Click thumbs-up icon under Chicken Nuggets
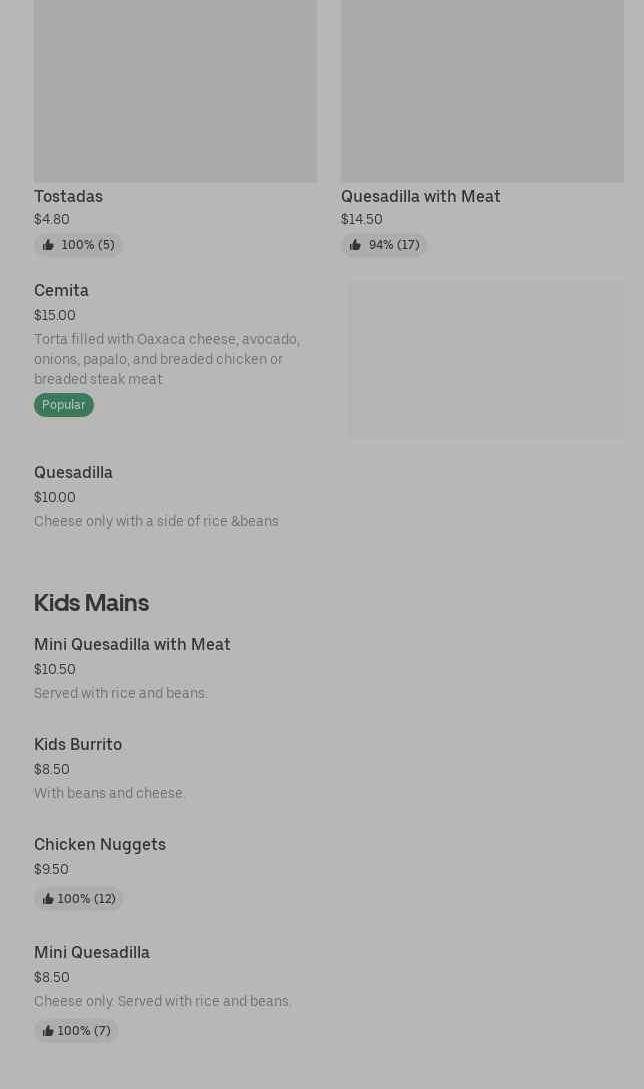644x1089 pixels. point(48,899)
